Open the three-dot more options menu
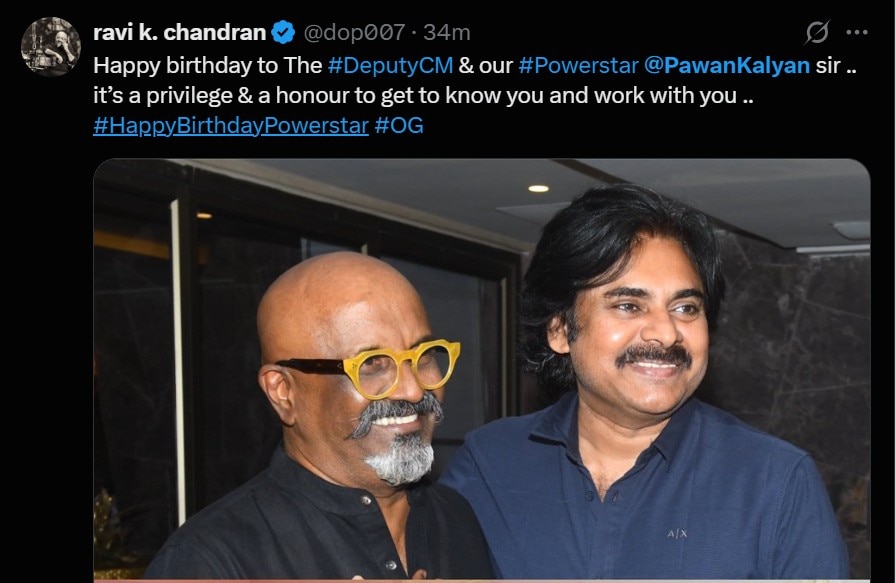This screenshot has height=583, width=895. coord(857,33)
